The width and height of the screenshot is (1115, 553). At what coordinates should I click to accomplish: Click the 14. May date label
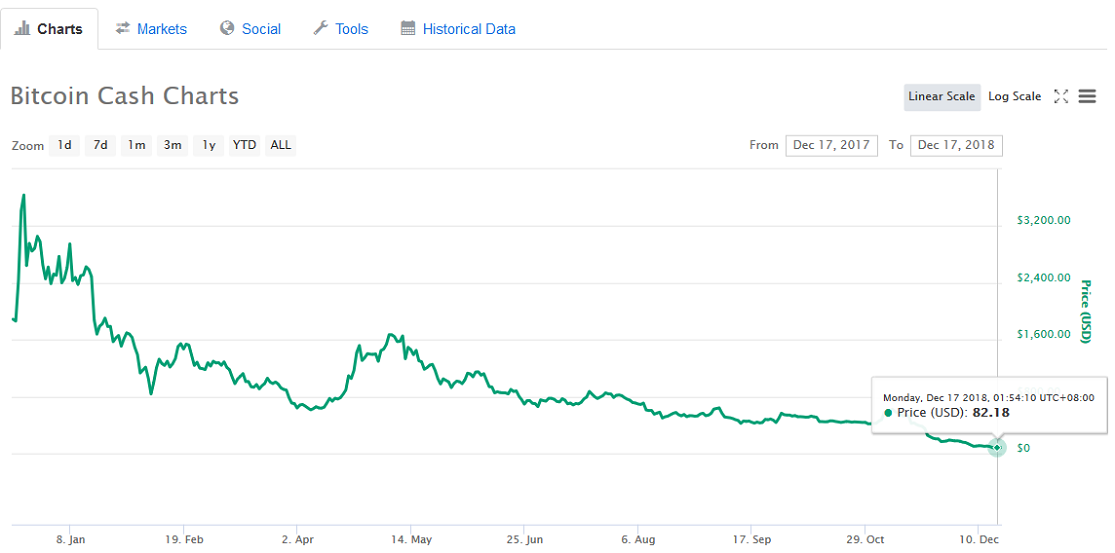tap(411, 539)
